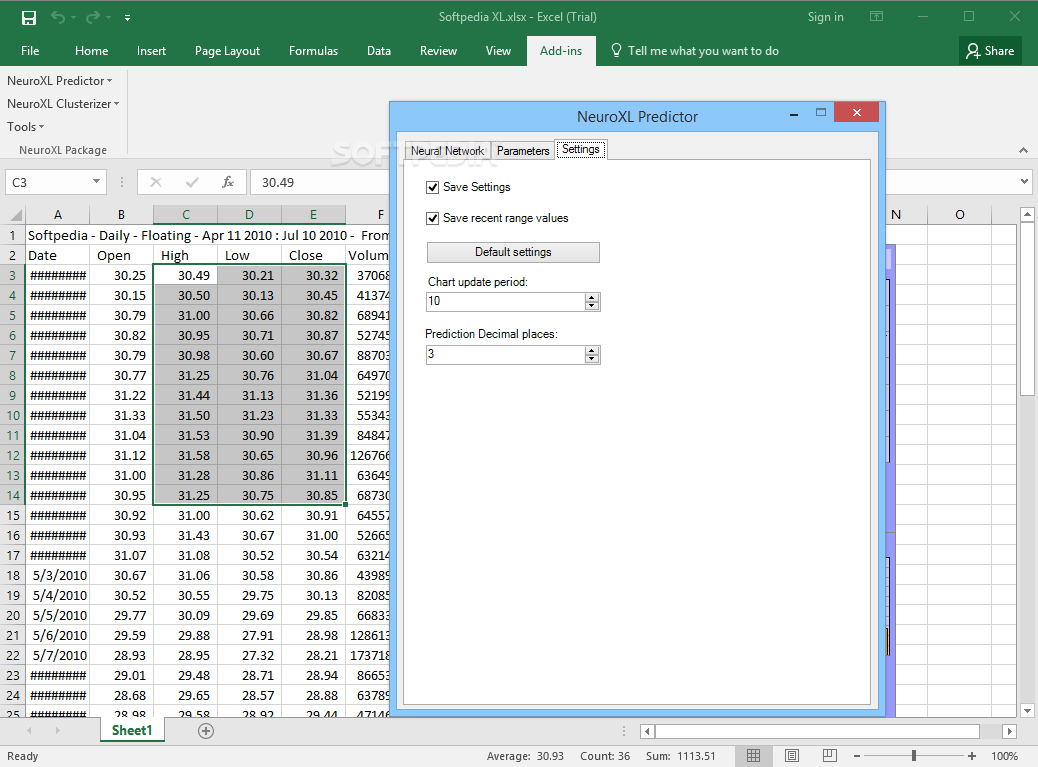The image size is (1038, 767).
Task: Increase Prediction Decimal places with up arrow
Action: (592, 350)
